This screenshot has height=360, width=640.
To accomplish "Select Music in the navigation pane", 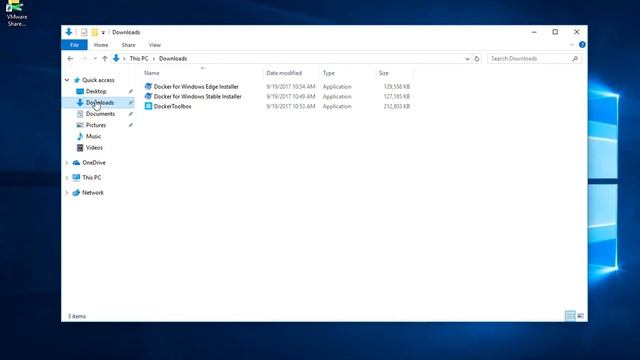I will click(x=93, y=136).
